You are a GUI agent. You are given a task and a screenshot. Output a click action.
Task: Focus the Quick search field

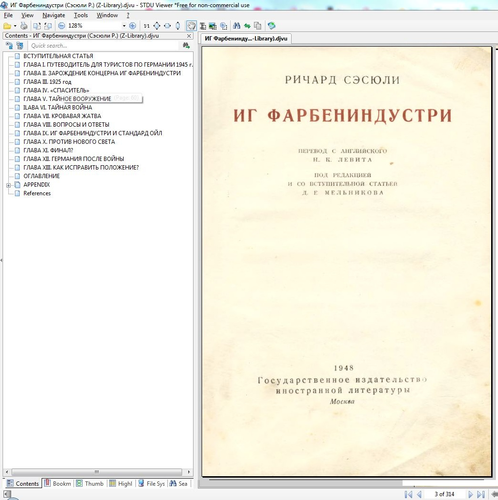click(x=104, y=46)
